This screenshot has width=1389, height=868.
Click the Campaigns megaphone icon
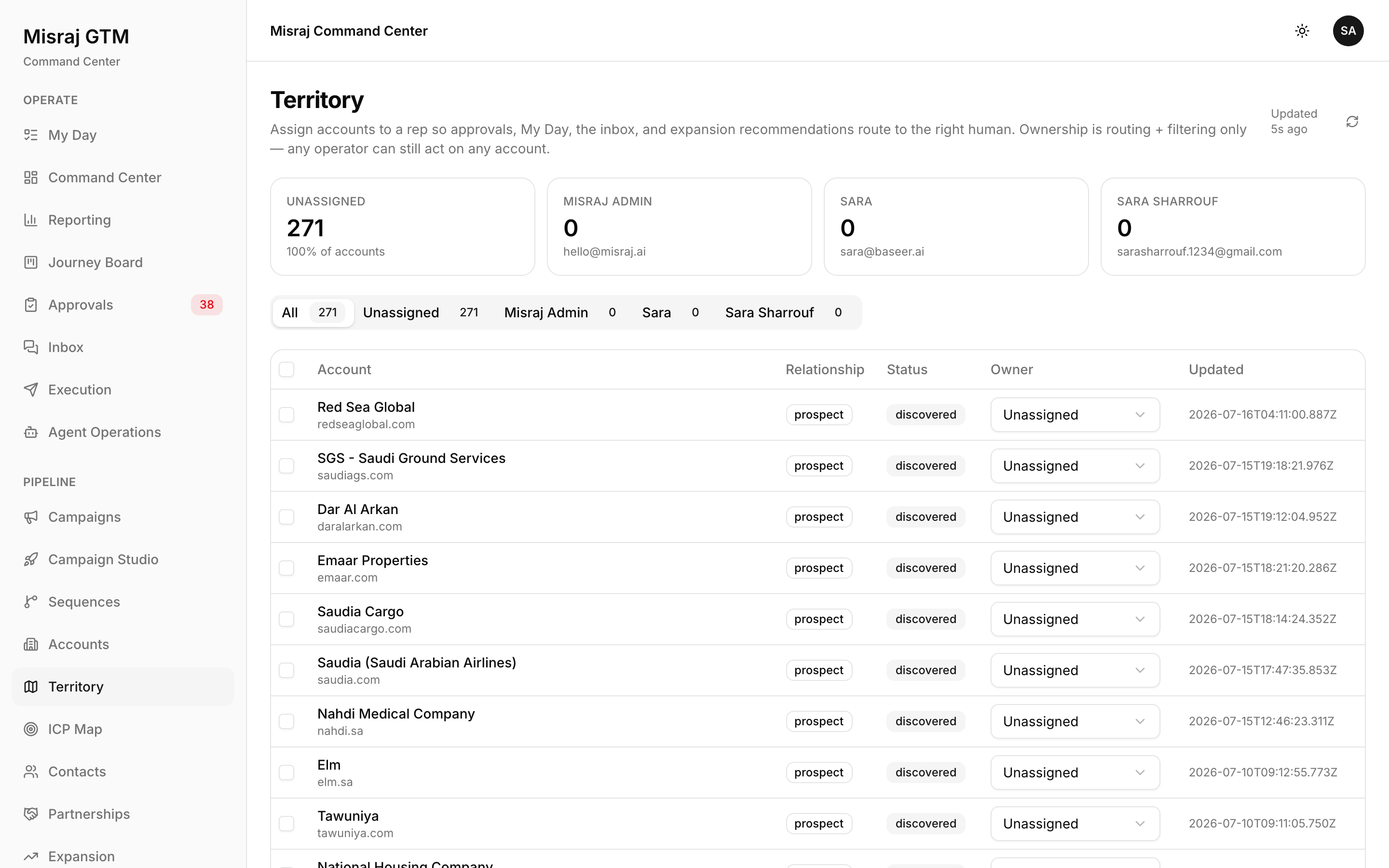pos(31,517)
